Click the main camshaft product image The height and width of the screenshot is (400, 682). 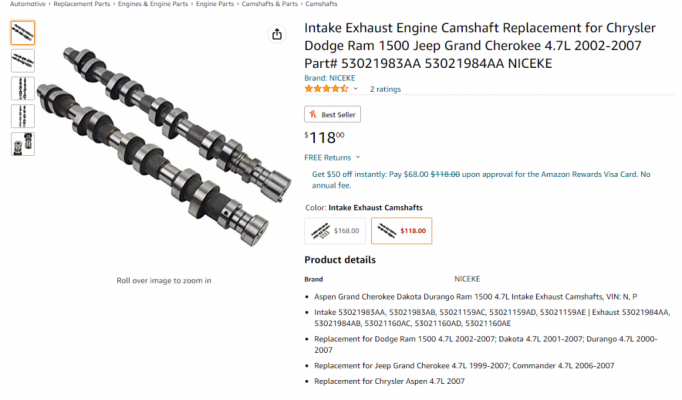point(164,146)
